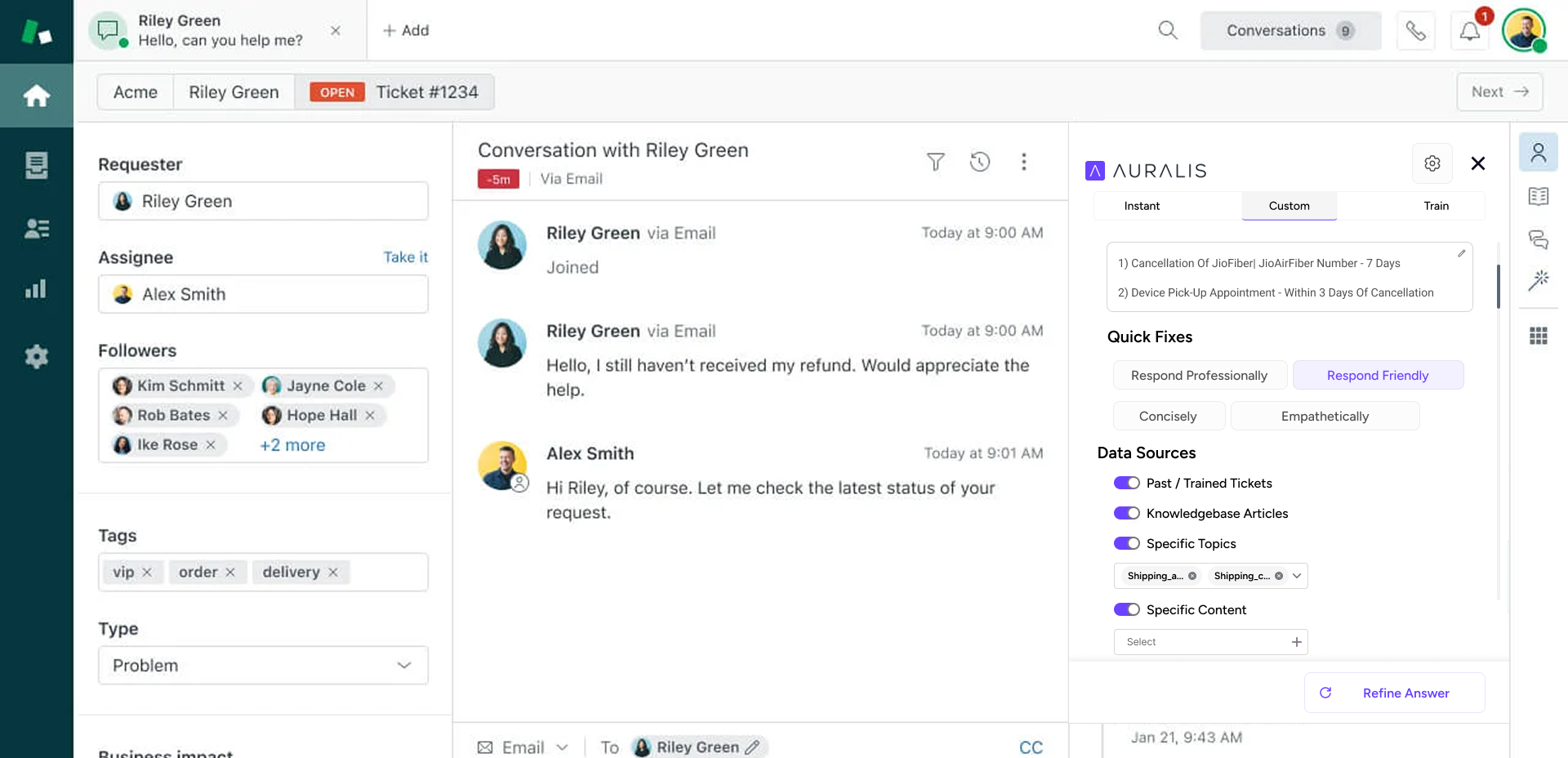This screenshot has height=758, width=1568.
Task: Disable Knowledgebase Articles toggle
Action: pyautogui.click(x=1126, y=514)
